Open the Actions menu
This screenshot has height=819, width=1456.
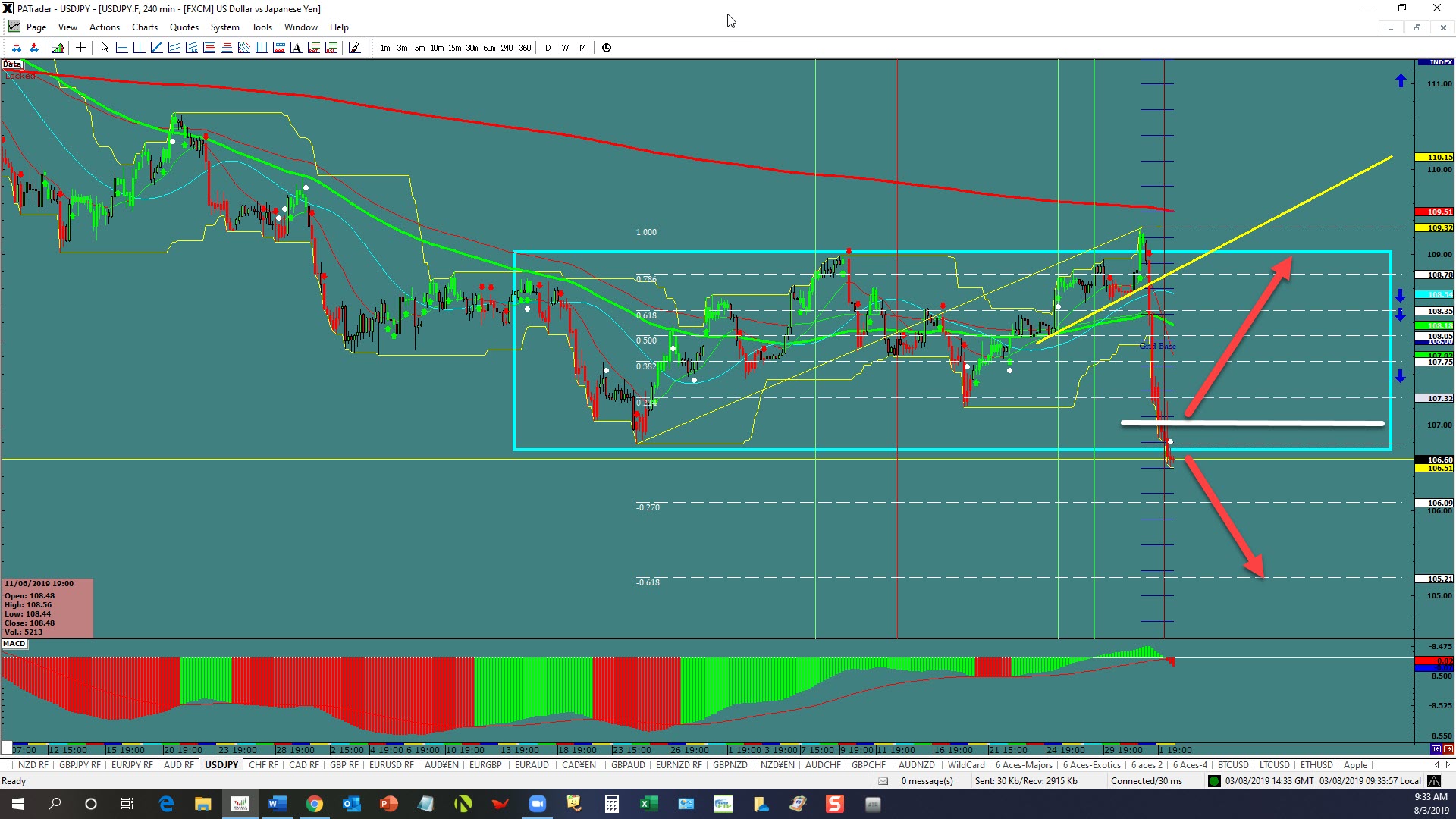click(105, 27)
